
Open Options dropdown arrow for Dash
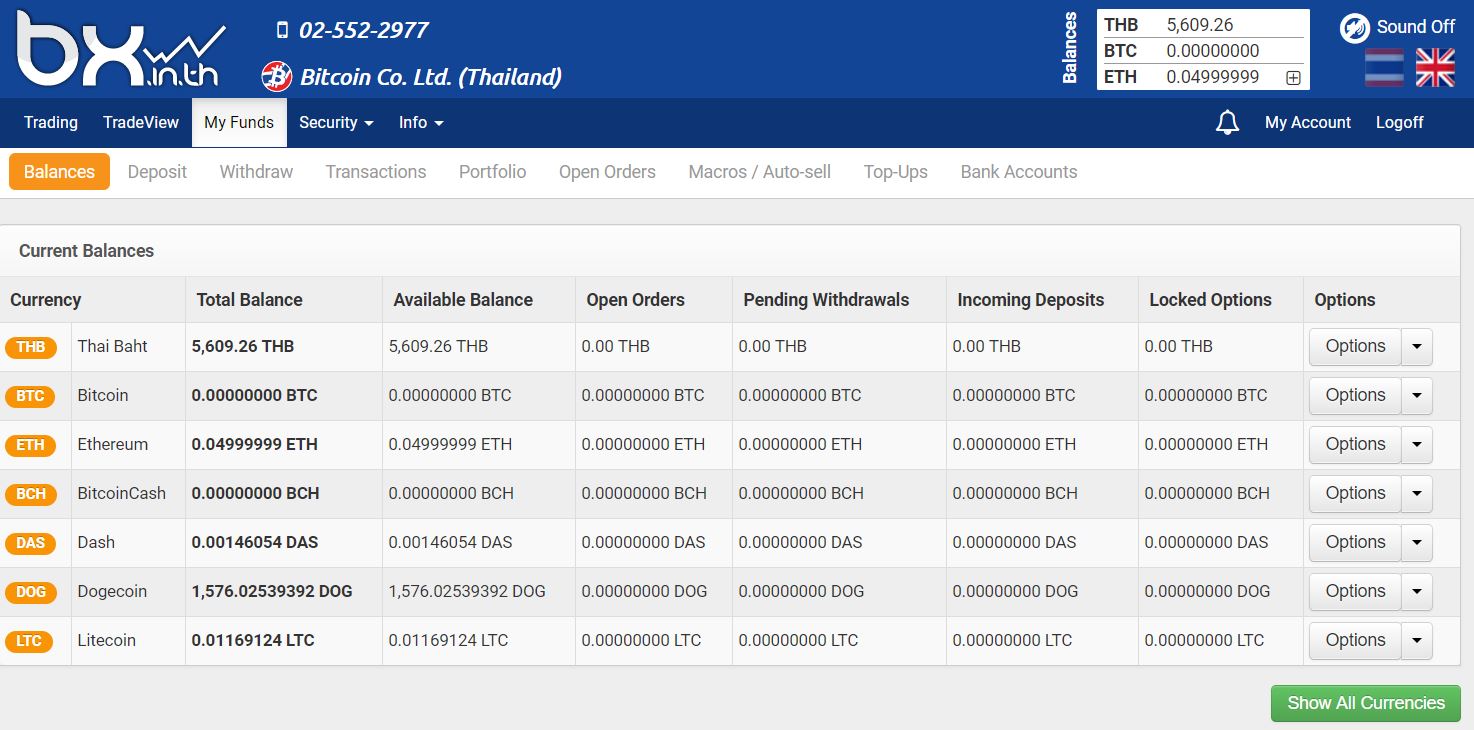[1417, 543]
